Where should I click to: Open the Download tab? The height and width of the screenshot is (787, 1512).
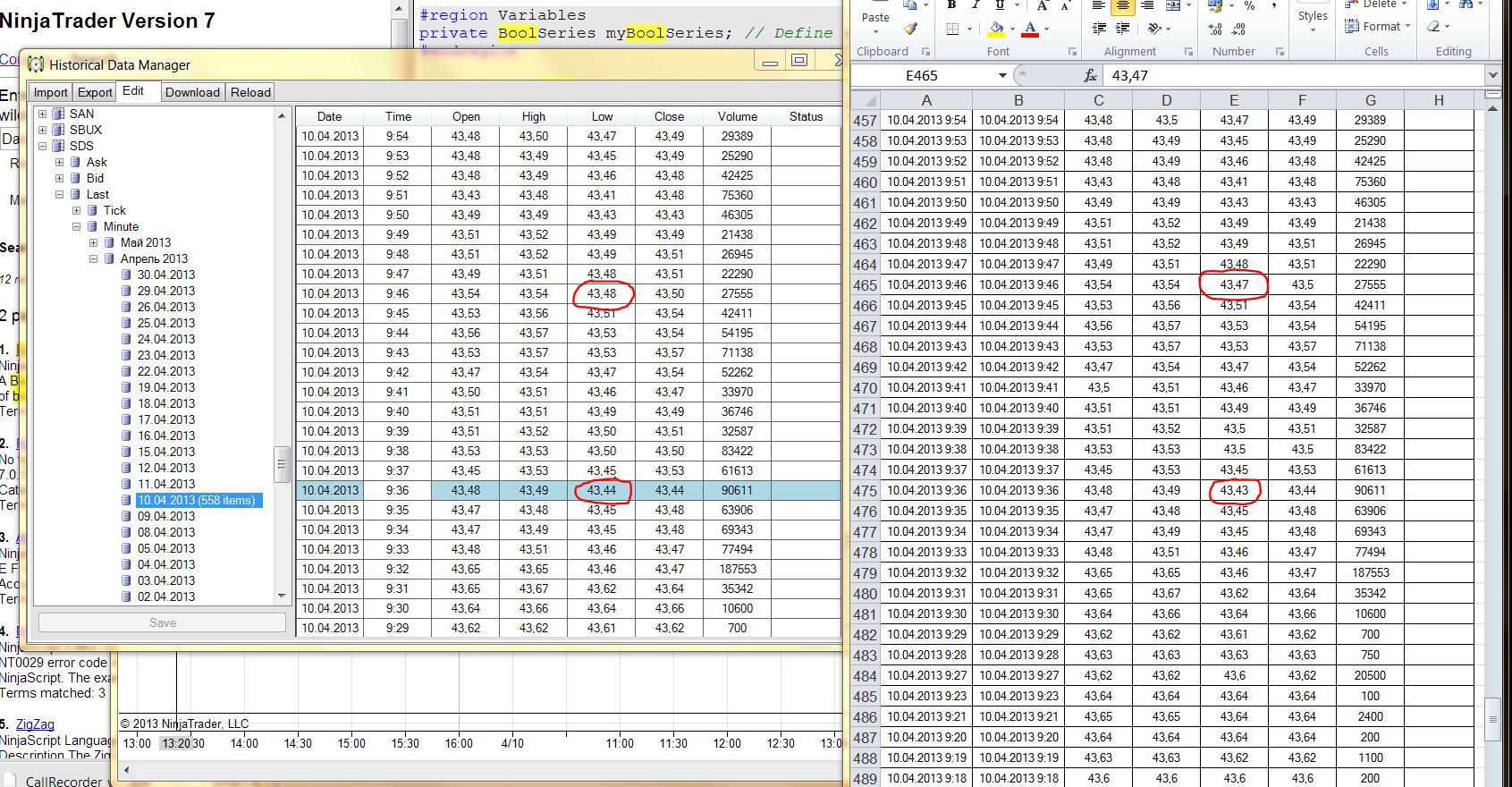coord(192,92)
